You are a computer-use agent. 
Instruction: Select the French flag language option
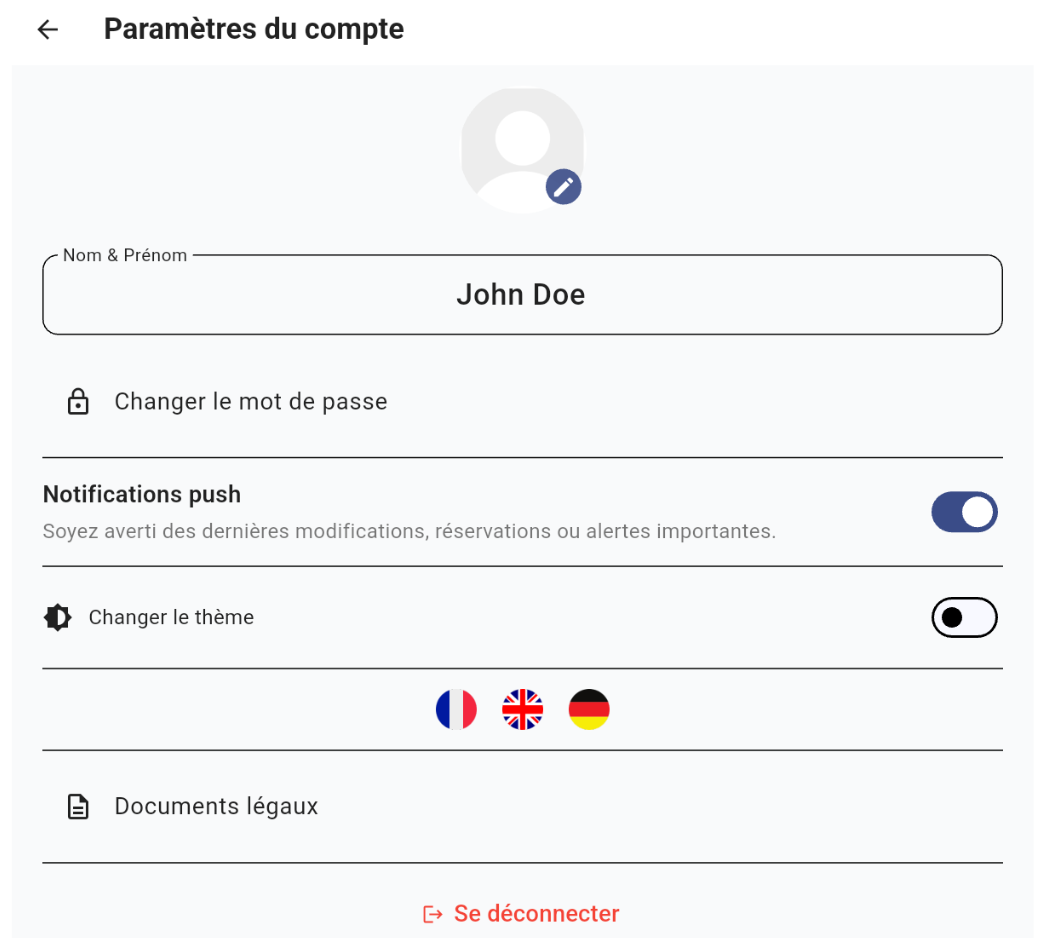(x=457, y=709)
